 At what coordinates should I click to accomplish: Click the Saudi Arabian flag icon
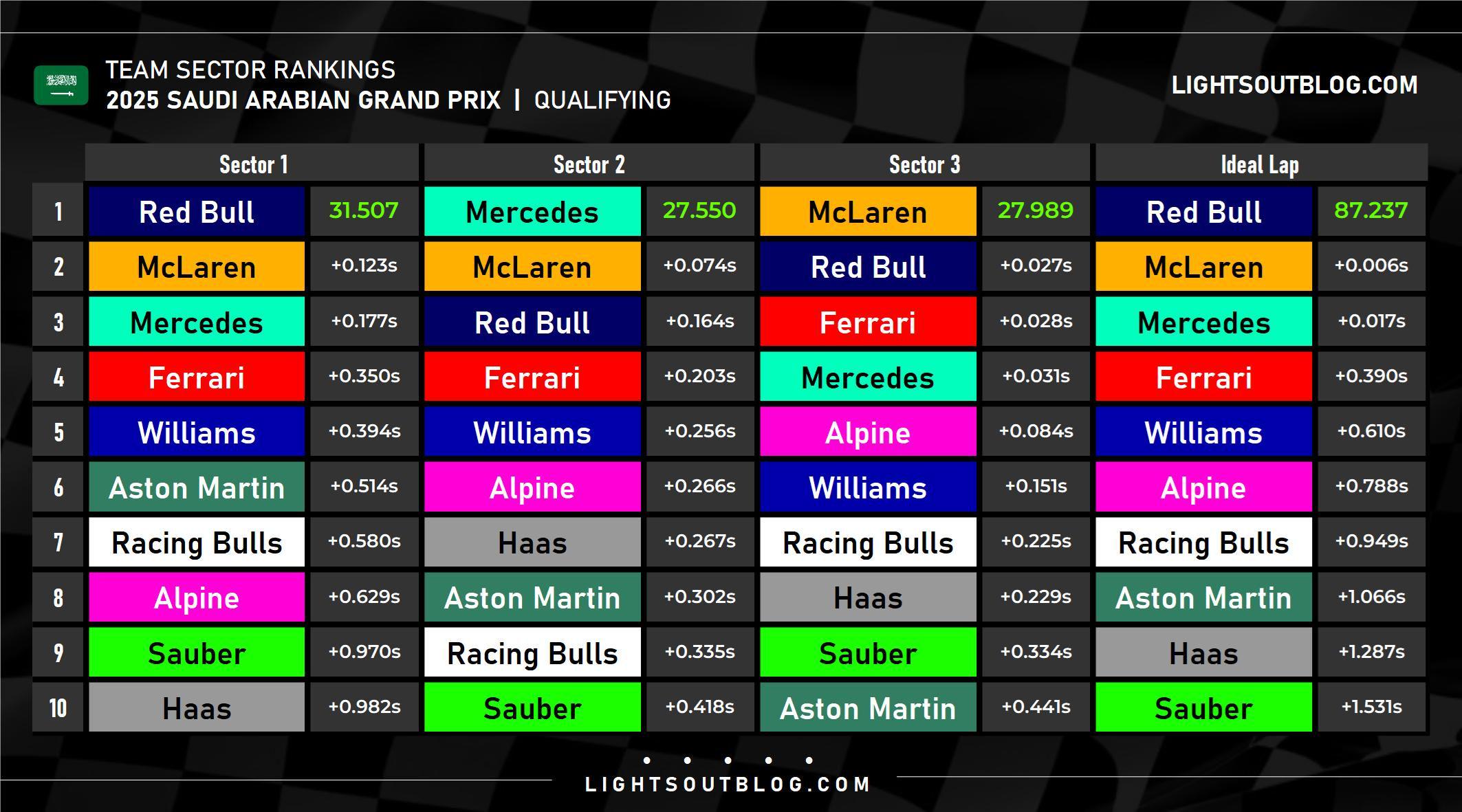(x=61, y=85)
